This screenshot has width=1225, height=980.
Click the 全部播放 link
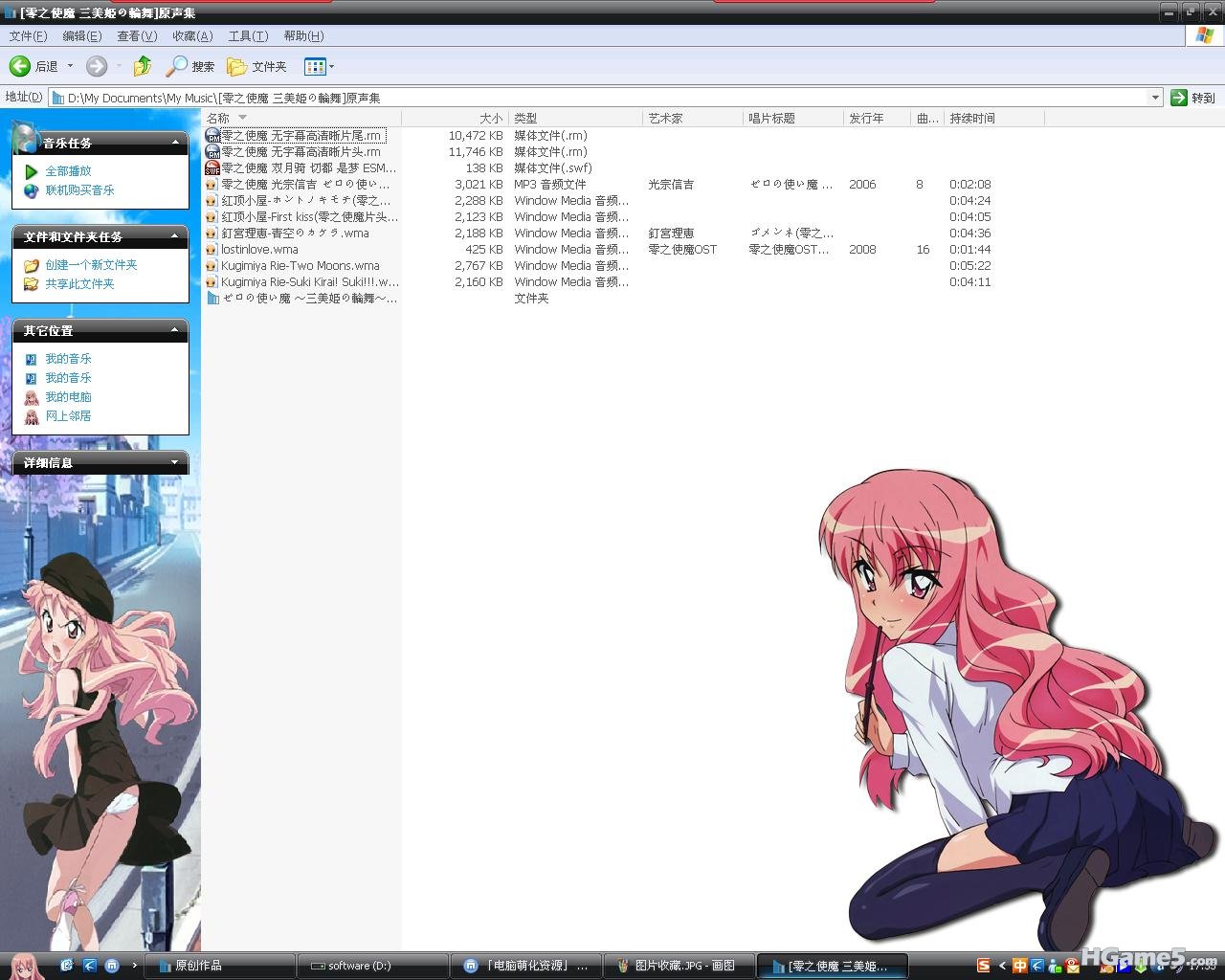[69, 171]
